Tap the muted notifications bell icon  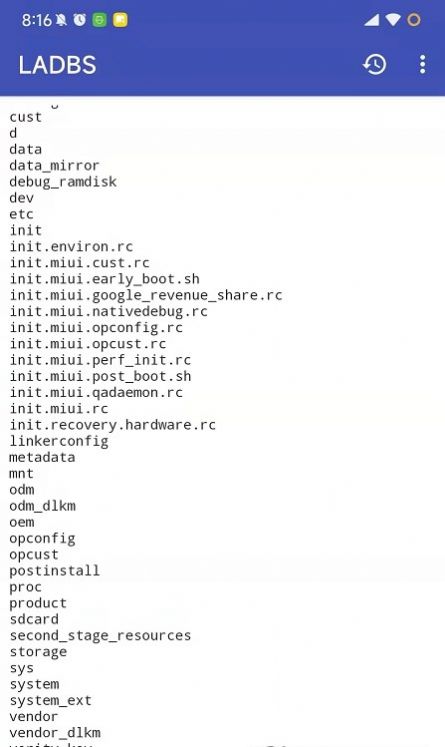point(61,20)
